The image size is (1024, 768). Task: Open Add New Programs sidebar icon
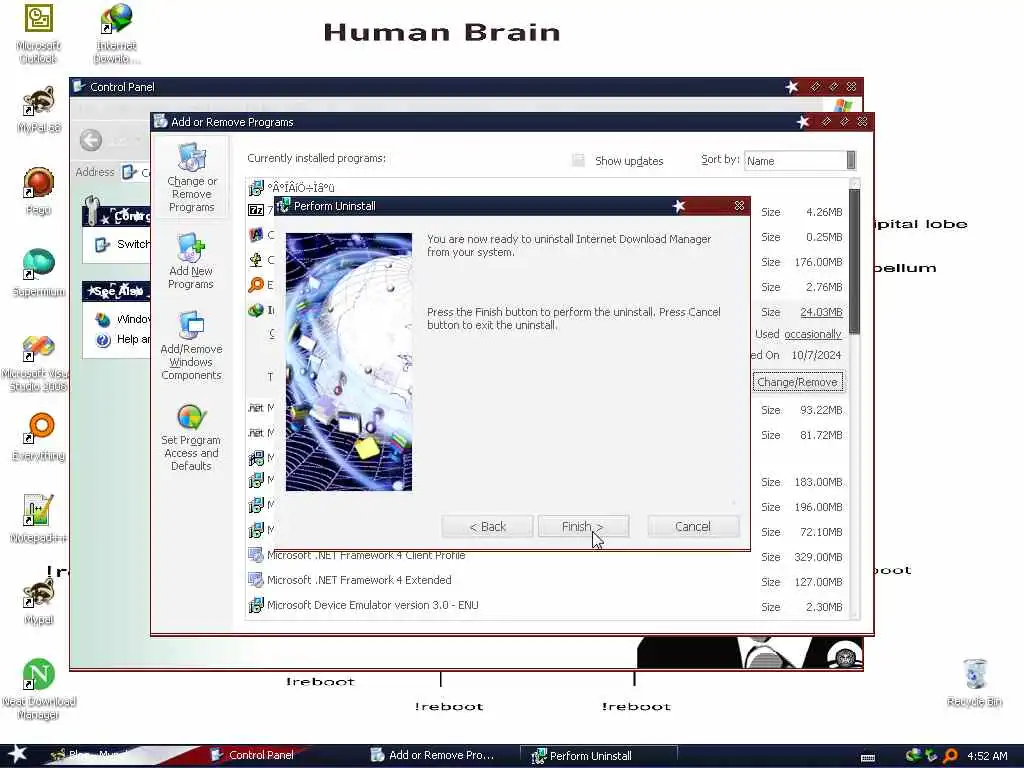coord(191,261)
